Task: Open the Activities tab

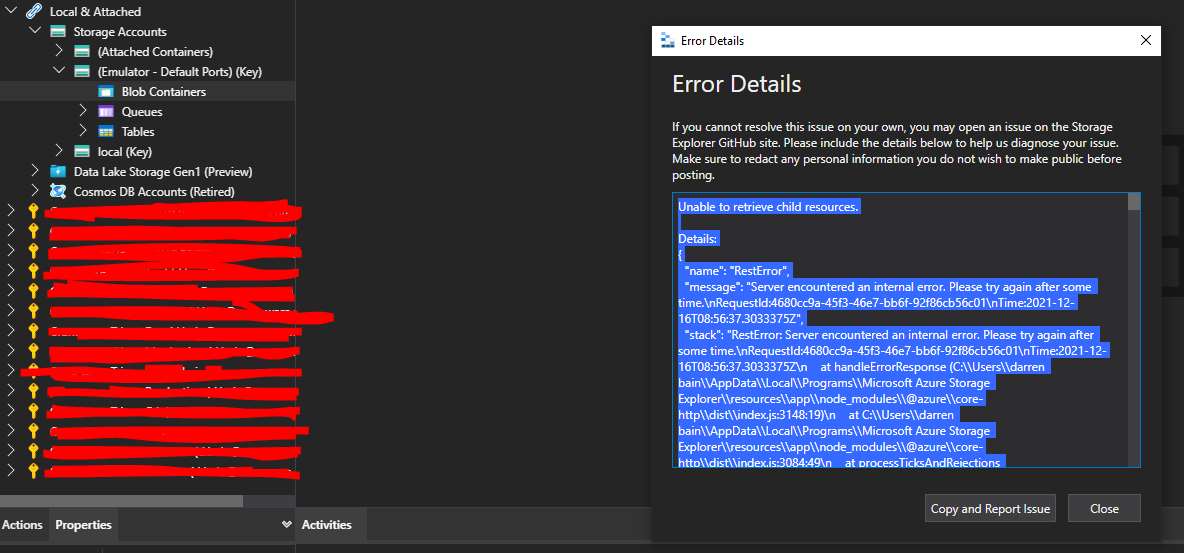Action: pos(327,524)
